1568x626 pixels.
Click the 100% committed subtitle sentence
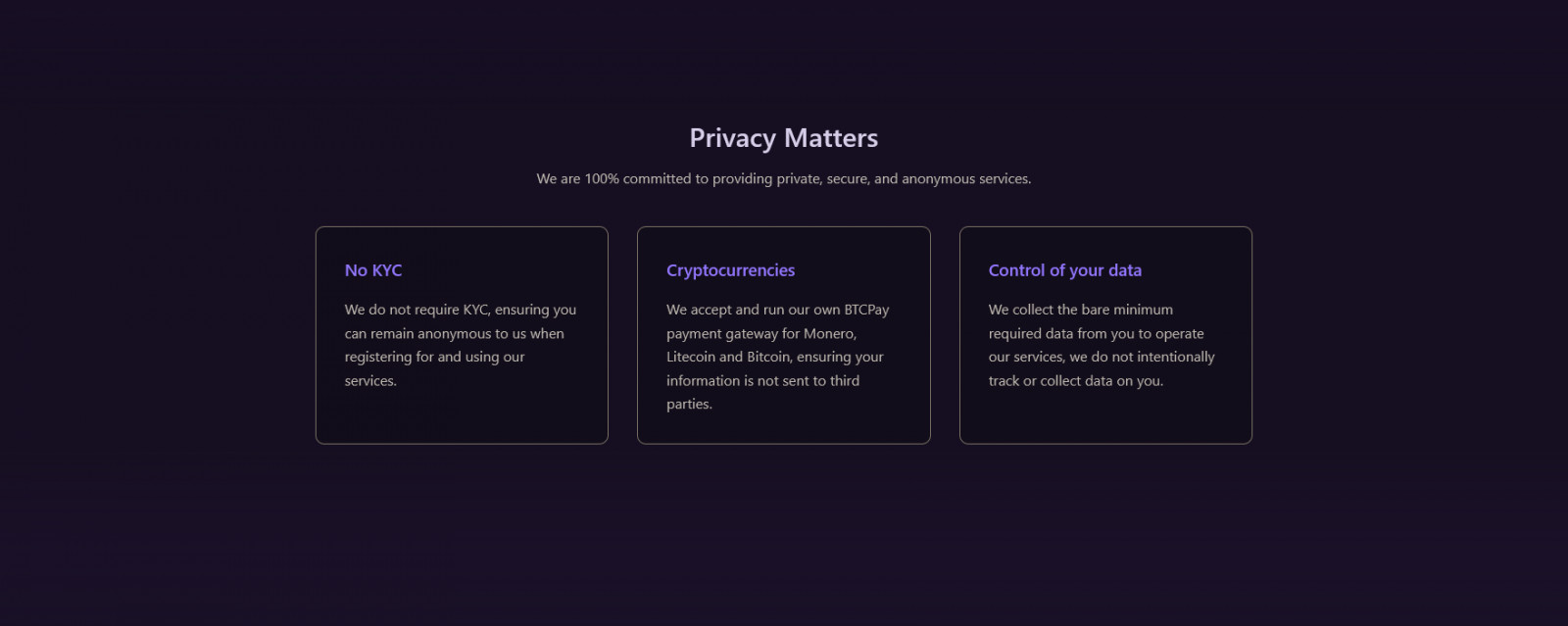pyautogui.click(x=783, y=179)
